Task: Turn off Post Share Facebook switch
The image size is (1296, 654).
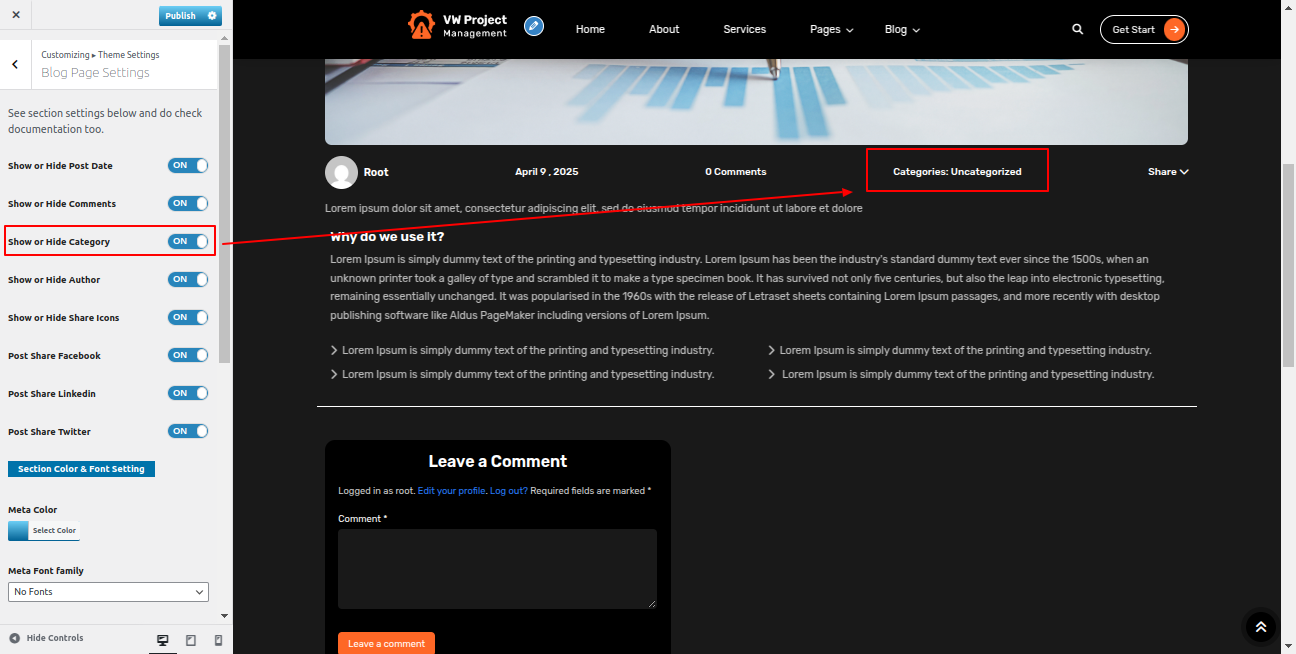Action: [188, 356]
